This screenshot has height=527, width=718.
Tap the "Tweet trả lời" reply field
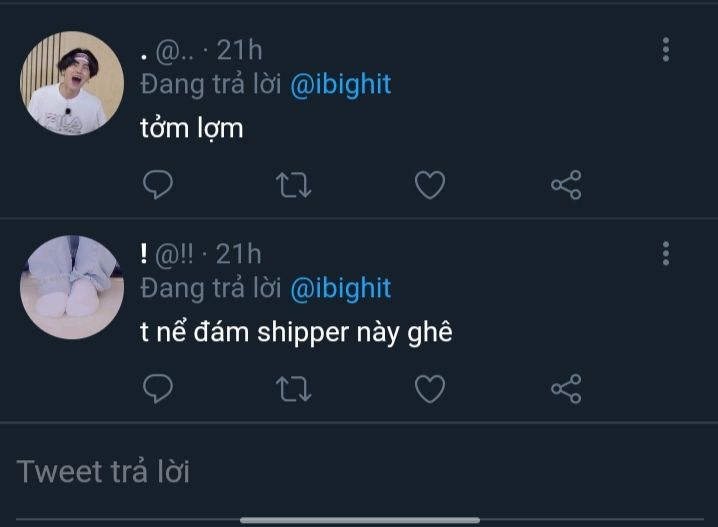point(359,472)
